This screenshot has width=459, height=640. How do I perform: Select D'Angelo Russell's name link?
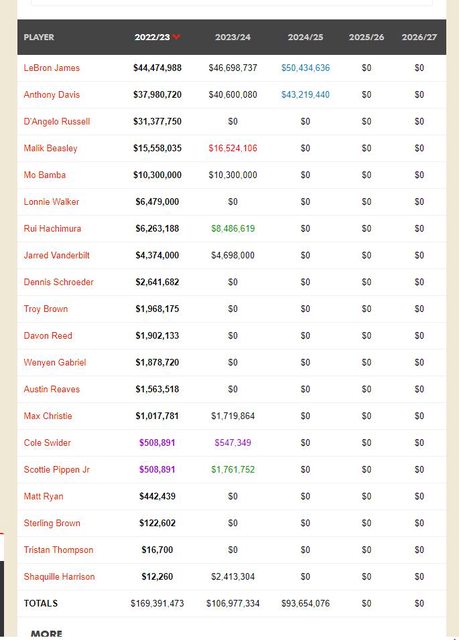coord(57,121)
